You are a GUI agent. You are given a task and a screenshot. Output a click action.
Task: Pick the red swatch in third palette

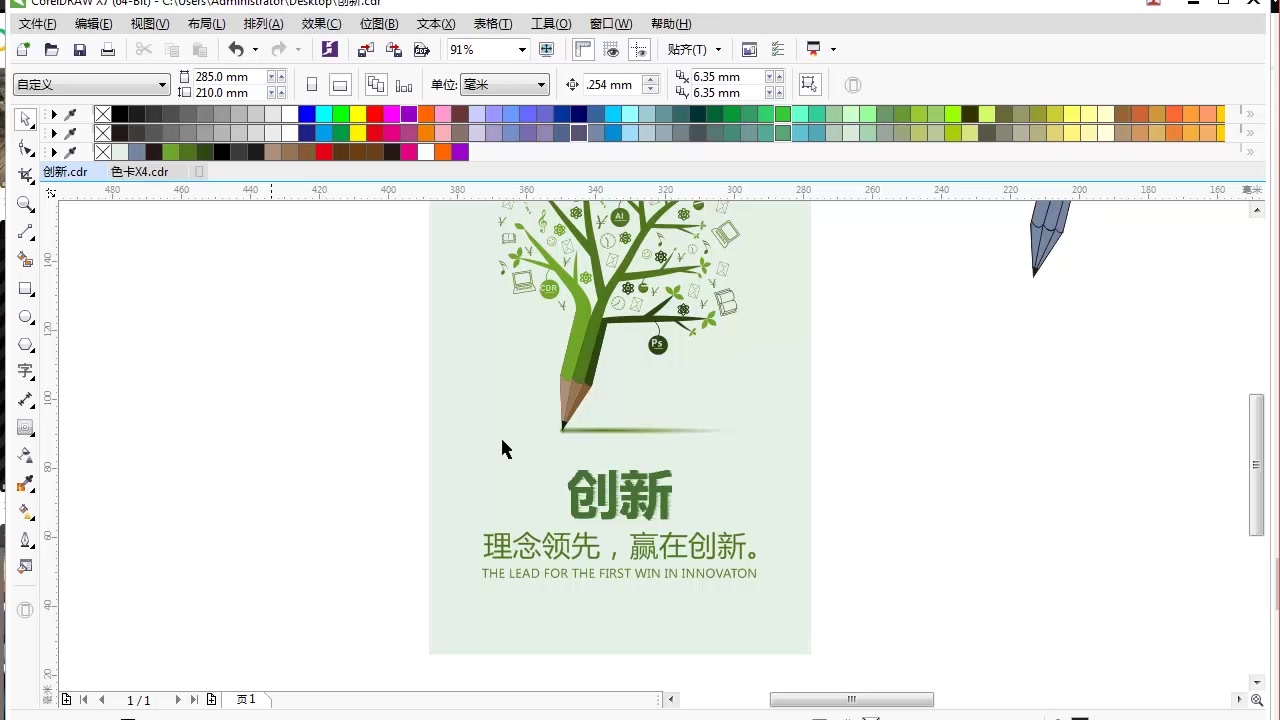click(x=324, y=152)
